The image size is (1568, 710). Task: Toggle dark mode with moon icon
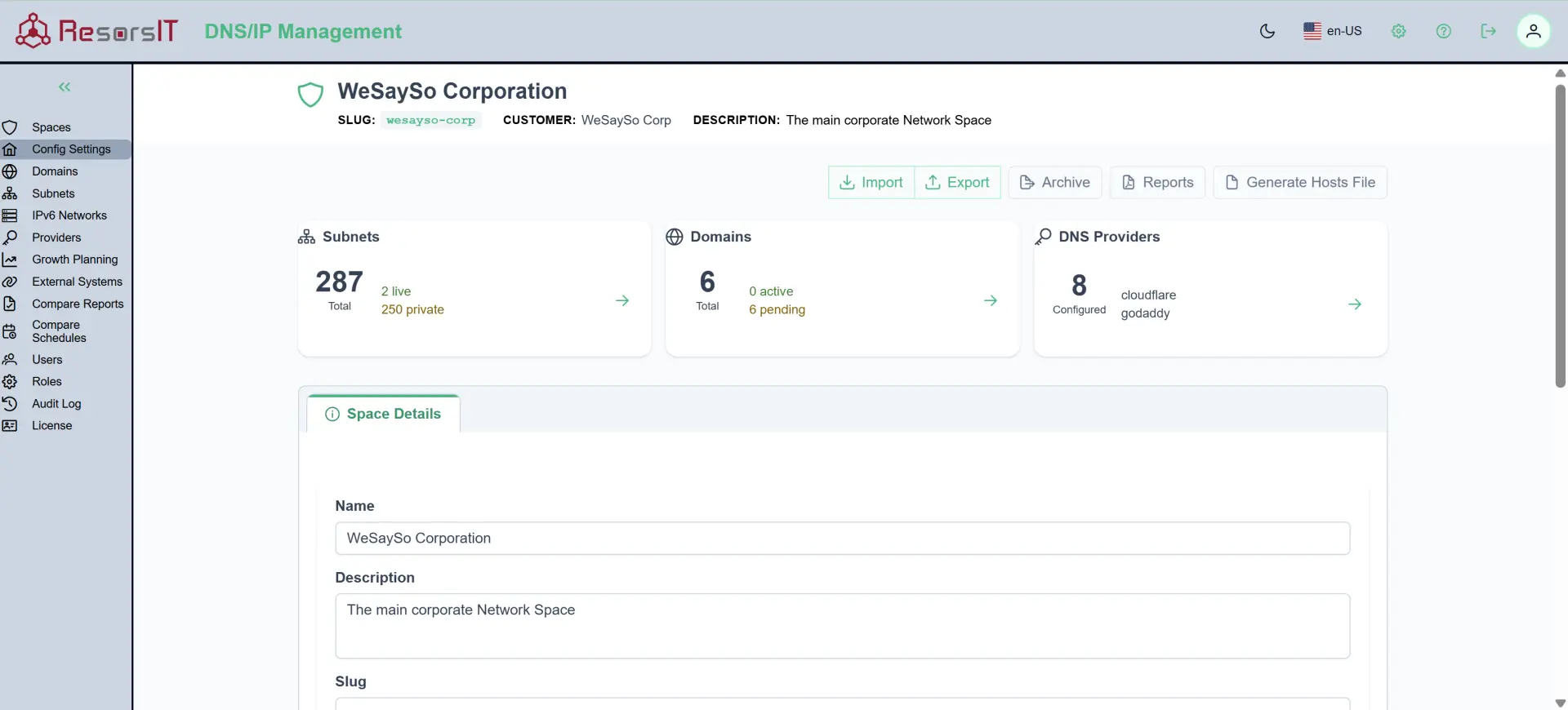point(1267,31)
